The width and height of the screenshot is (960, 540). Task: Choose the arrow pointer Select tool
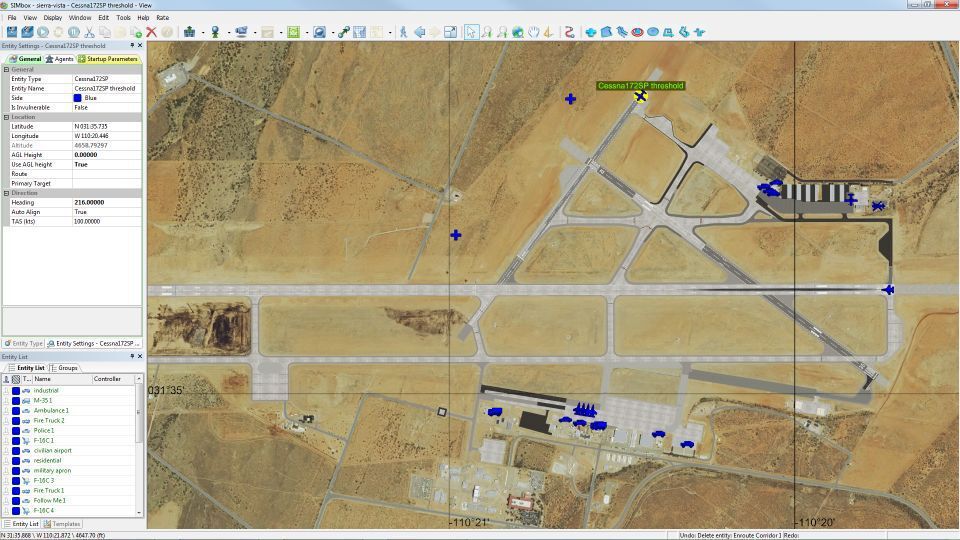point(473,32)
